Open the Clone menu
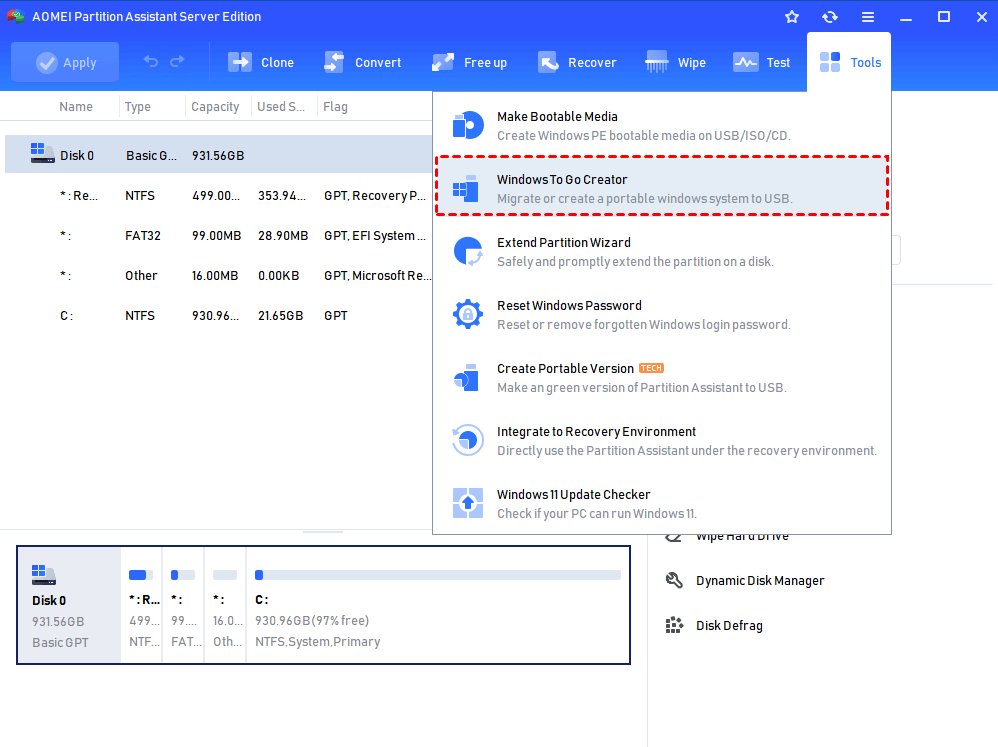Image resolution: width=998 pixels, height=747 pixels. point(261,62)
